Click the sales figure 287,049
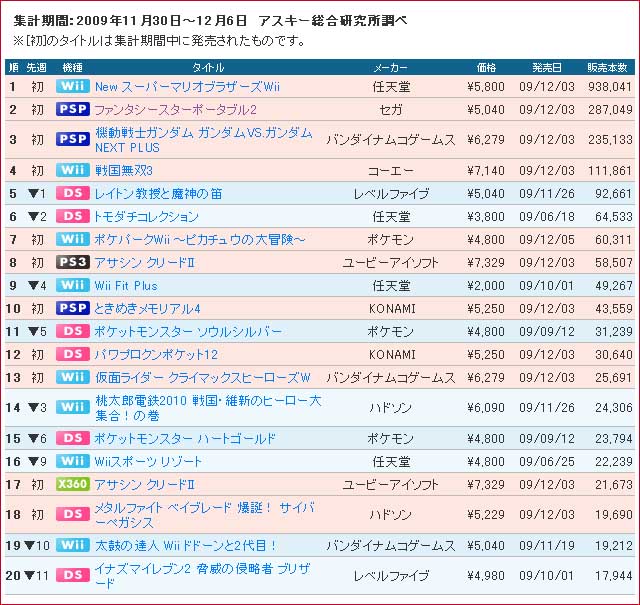 [x=610, y=110]
